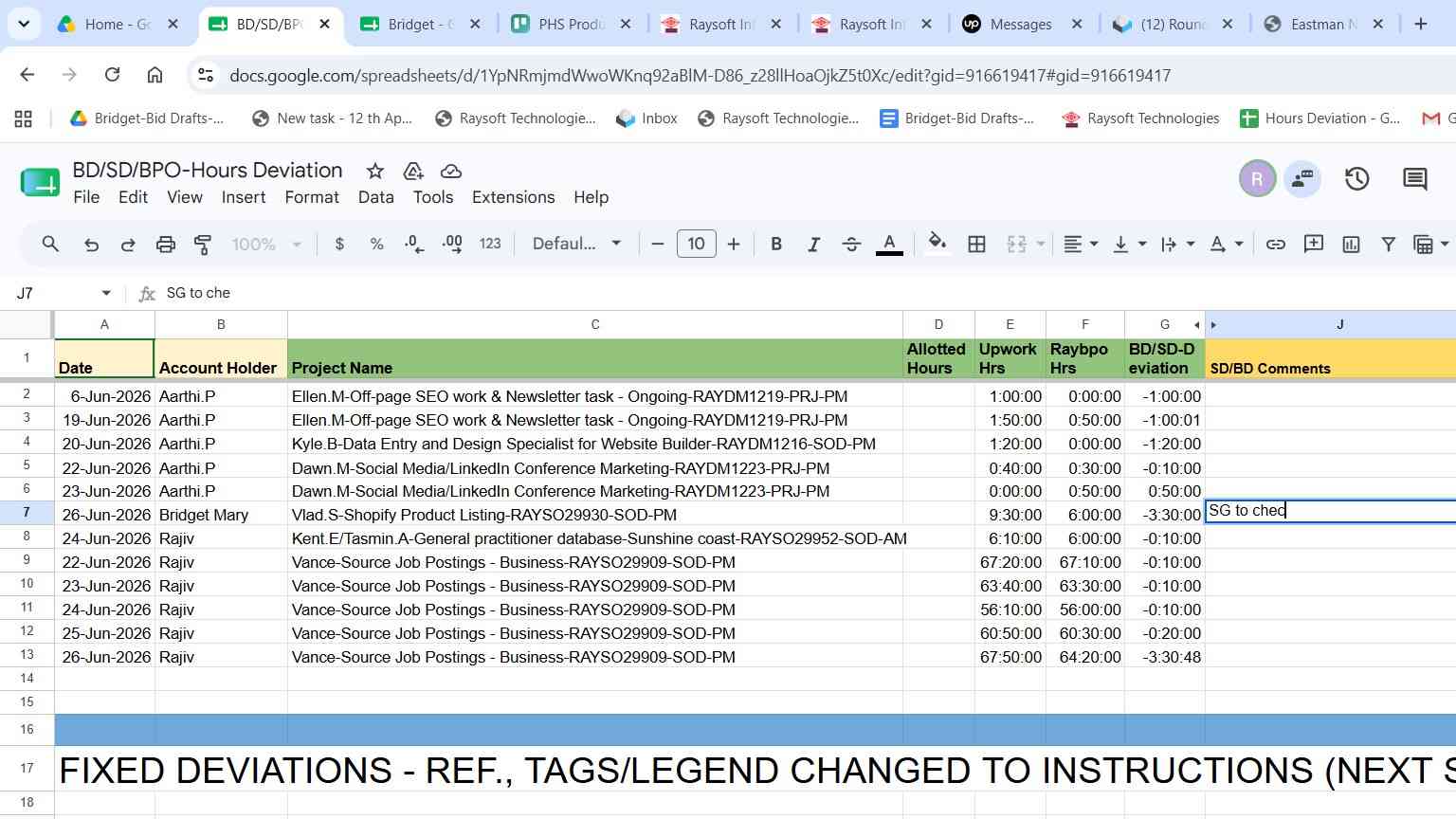Open the name box dropdown arrow
This screenshot has width=1456, height=819.
tap(106, 293)
